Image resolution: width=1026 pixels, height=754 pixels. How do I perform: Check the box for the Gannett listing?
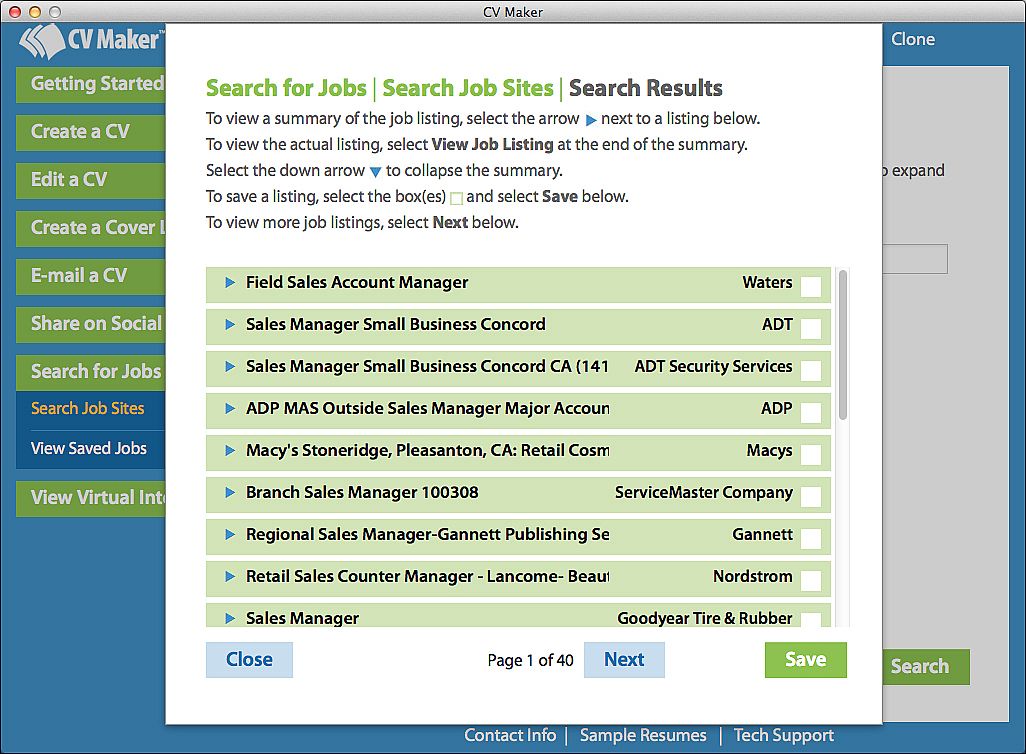tap(811, 539)
